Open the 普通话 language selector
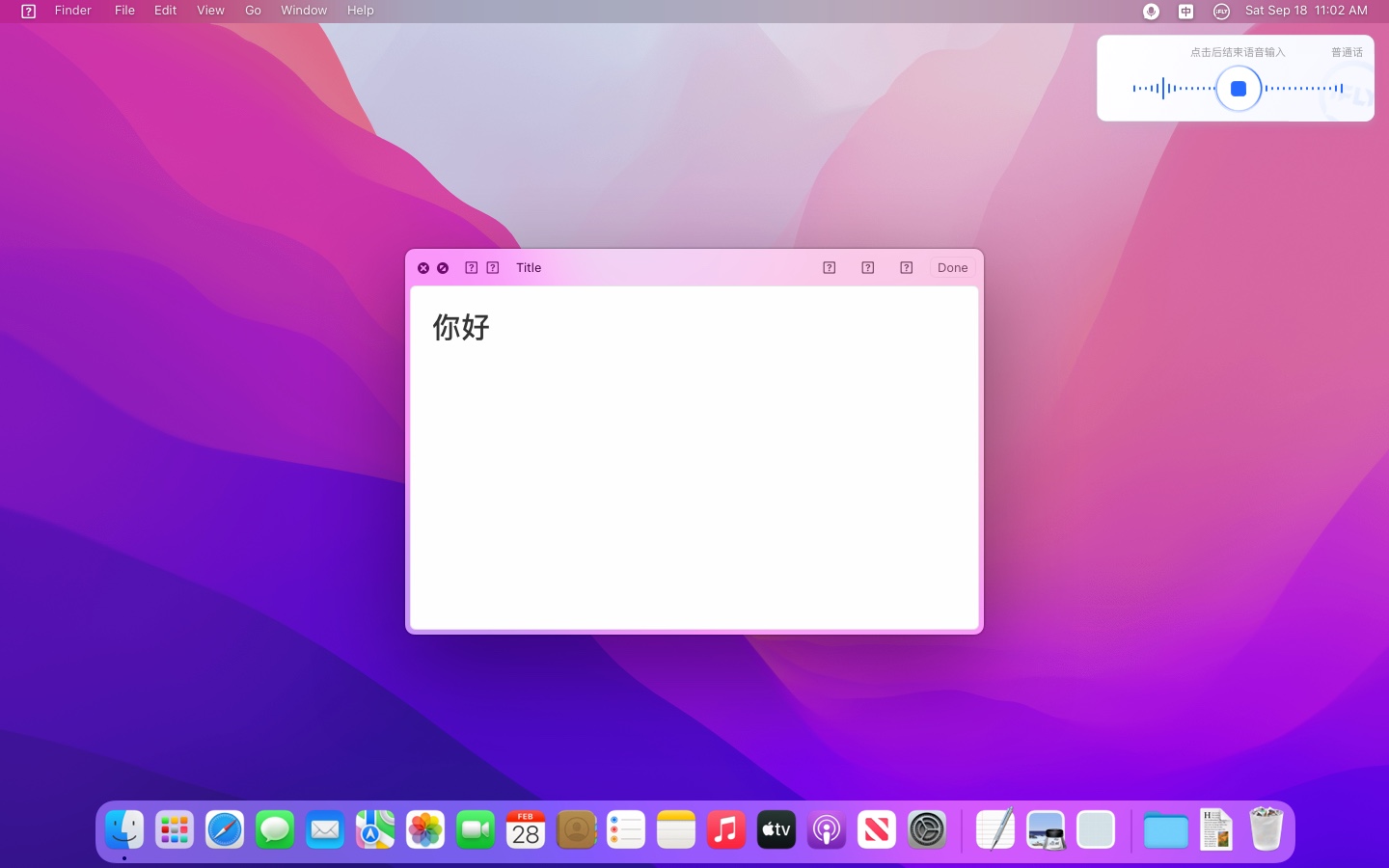 tap(1347, 52)
